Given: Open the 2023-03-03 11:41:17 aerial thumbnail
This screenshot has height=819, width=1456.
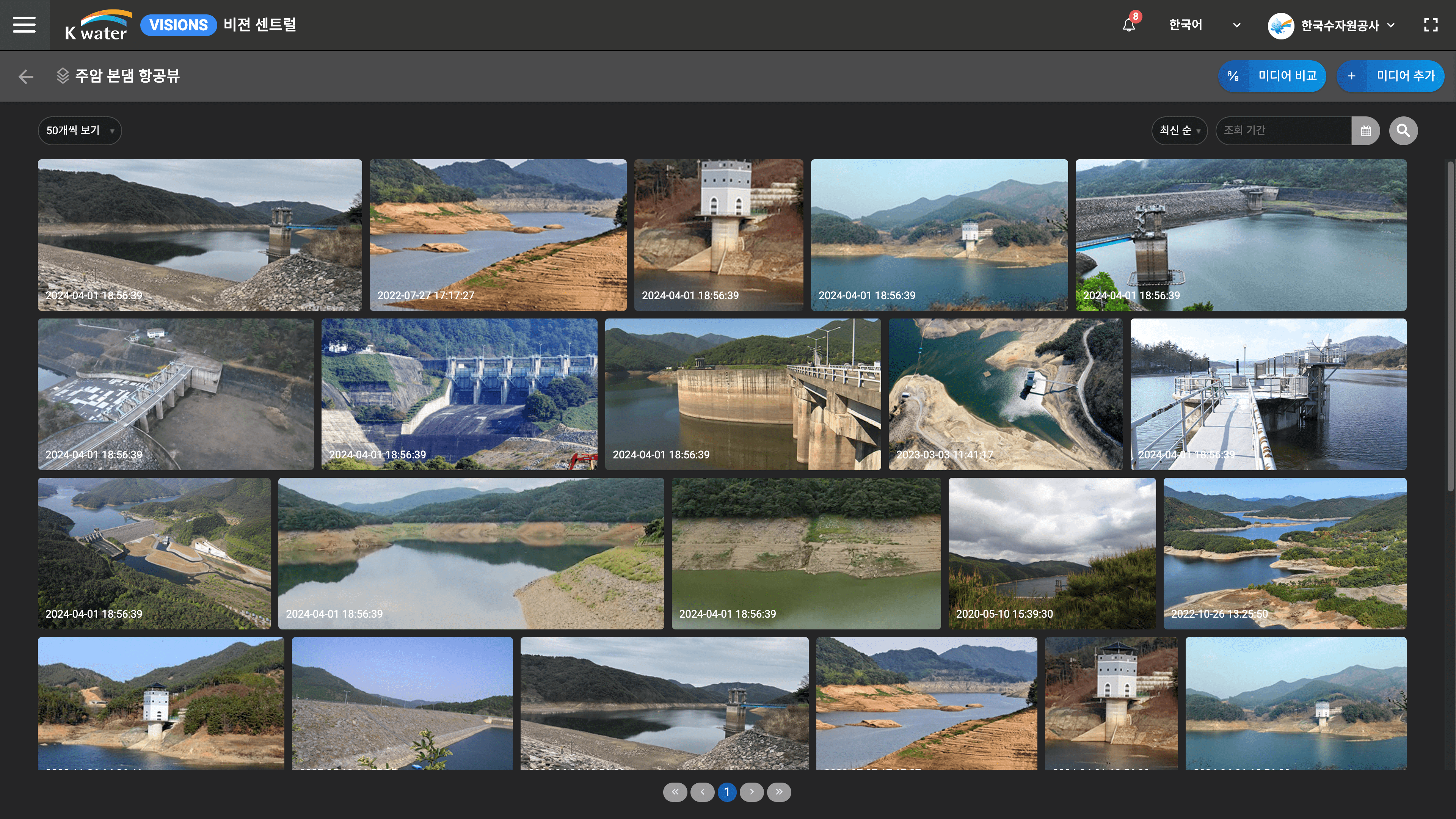Looking at the screenshot, I should (x=1005, y=394).
